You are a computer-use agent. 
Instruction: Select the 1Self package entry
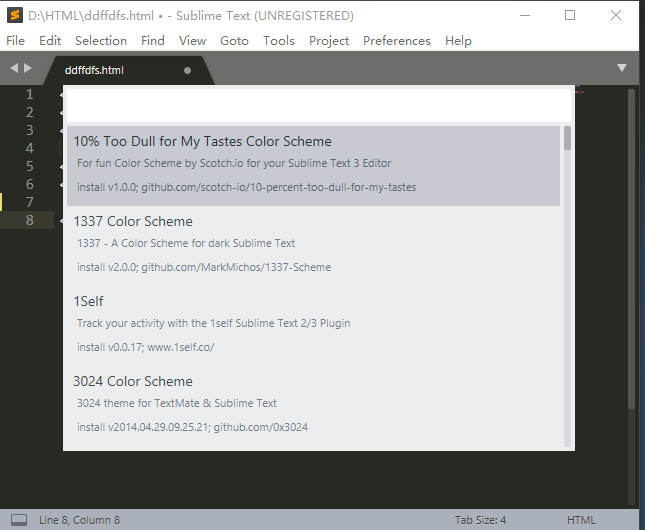click(313, 325)
